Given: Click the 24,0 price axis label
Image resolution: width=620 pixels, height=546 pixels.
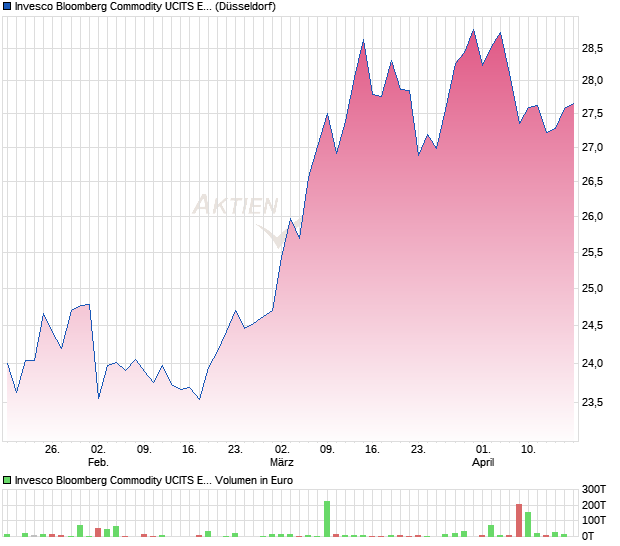Looking at the screenshot, I should [x=592, y=363].
